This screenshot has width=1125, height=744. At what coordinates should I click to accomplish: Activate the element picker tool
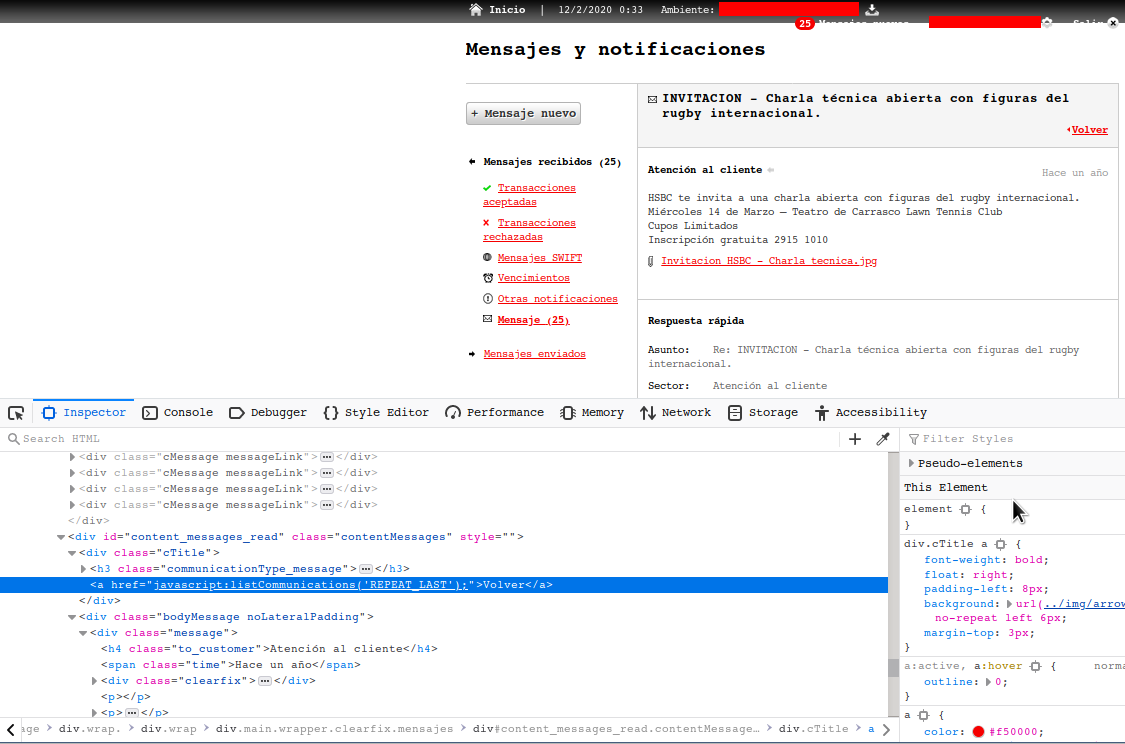[x=16, y=413]
